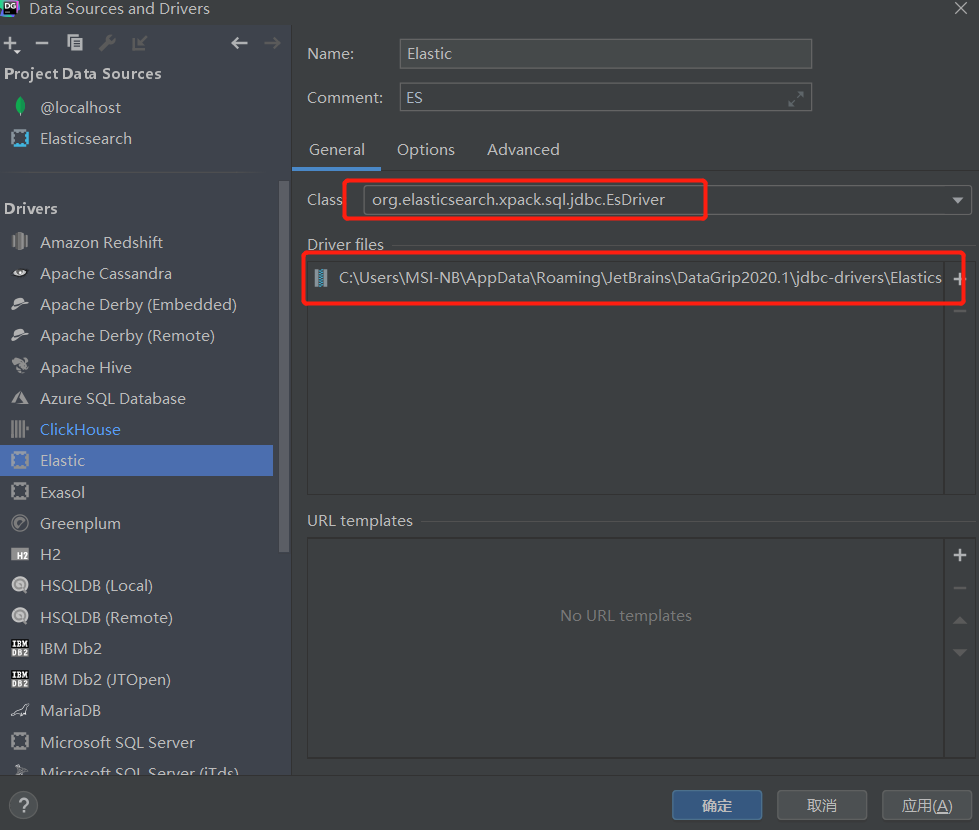Click inside the Name input field
979x830 pixels.
[605, 53]
